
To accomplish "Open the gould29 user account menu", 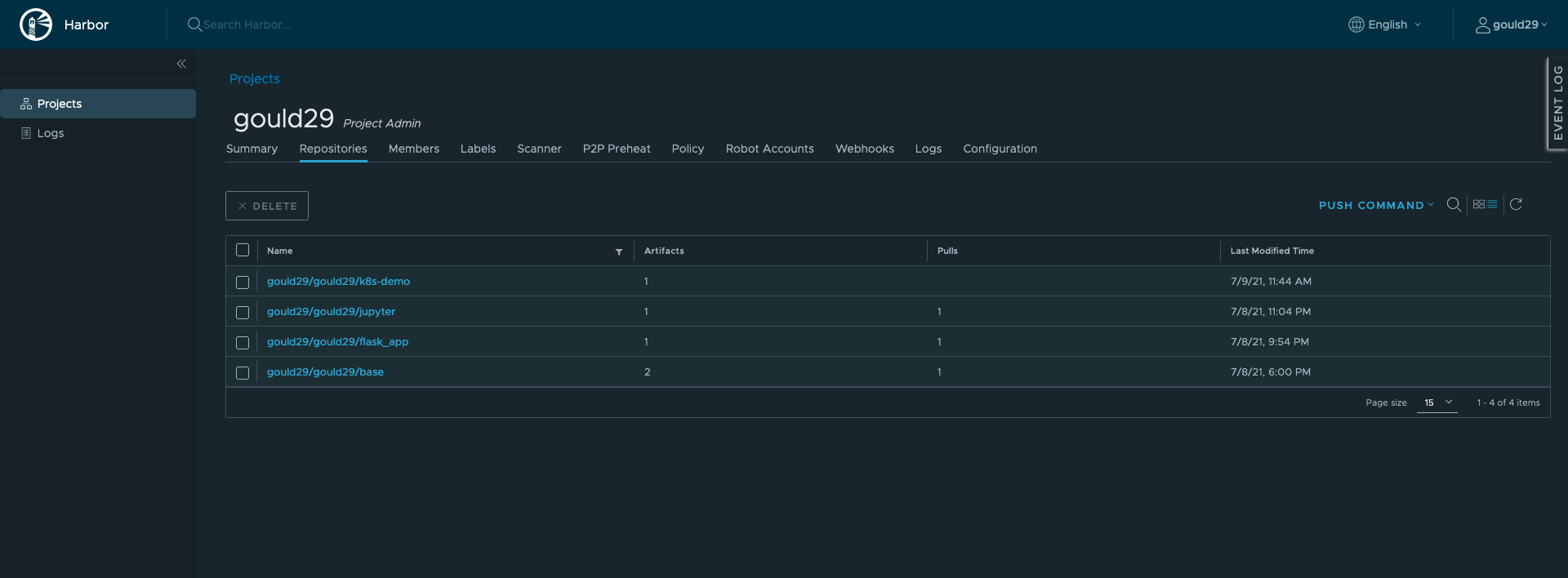I will point(1512,24).
